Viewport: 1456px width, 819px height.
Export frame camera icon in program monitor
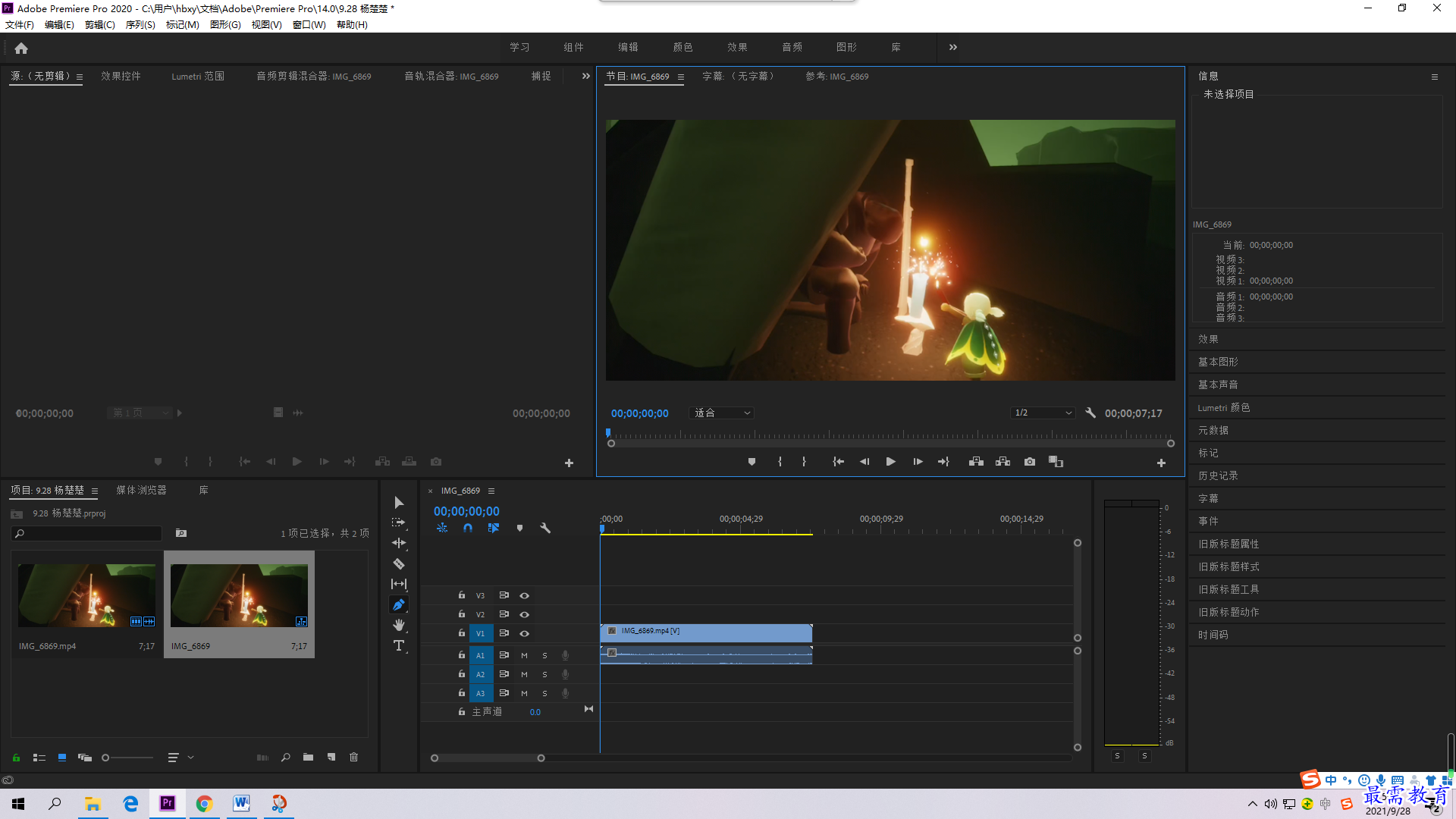pos(1030,462)
